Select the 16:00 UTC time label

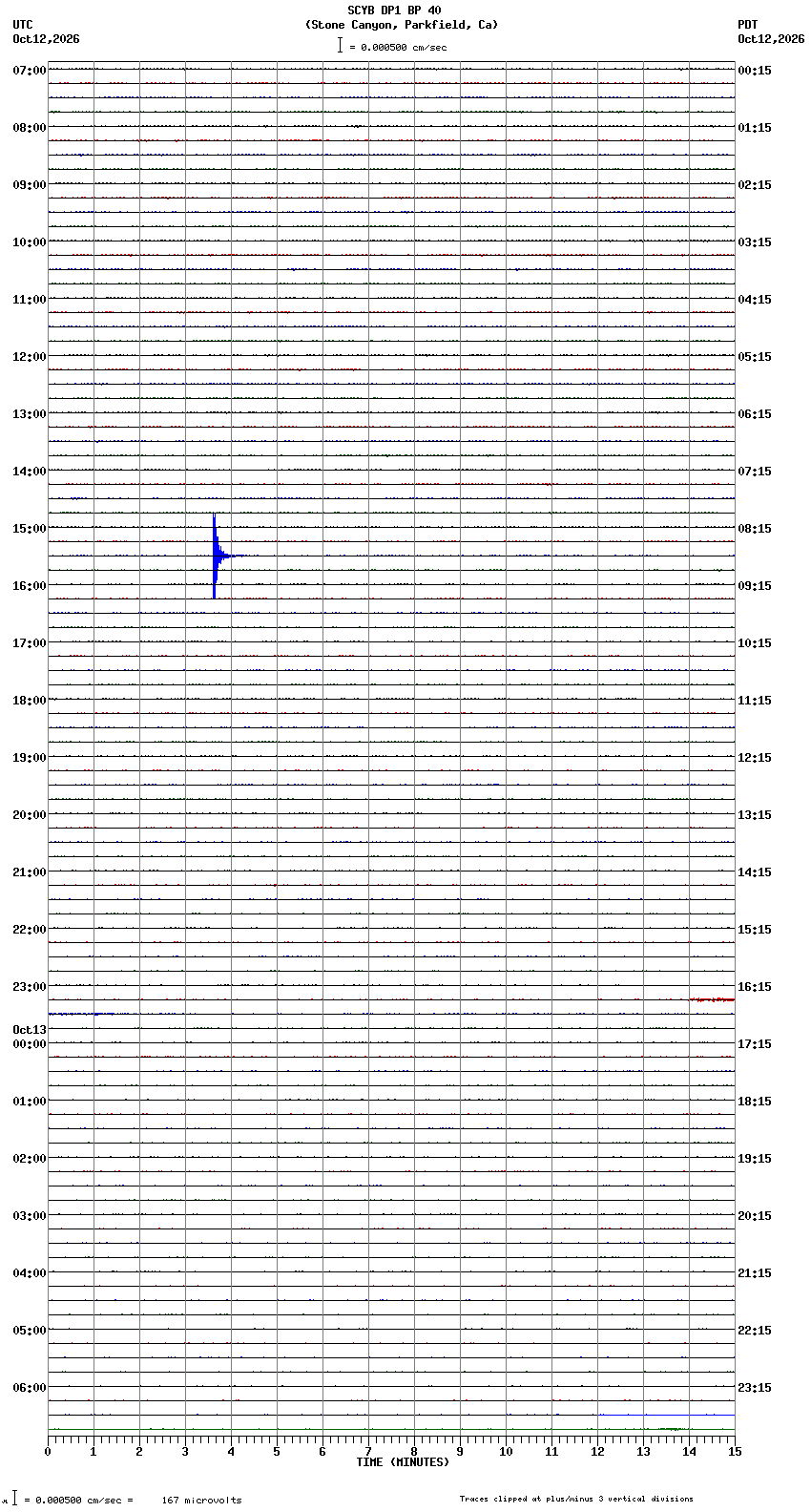tap(30, 586)
